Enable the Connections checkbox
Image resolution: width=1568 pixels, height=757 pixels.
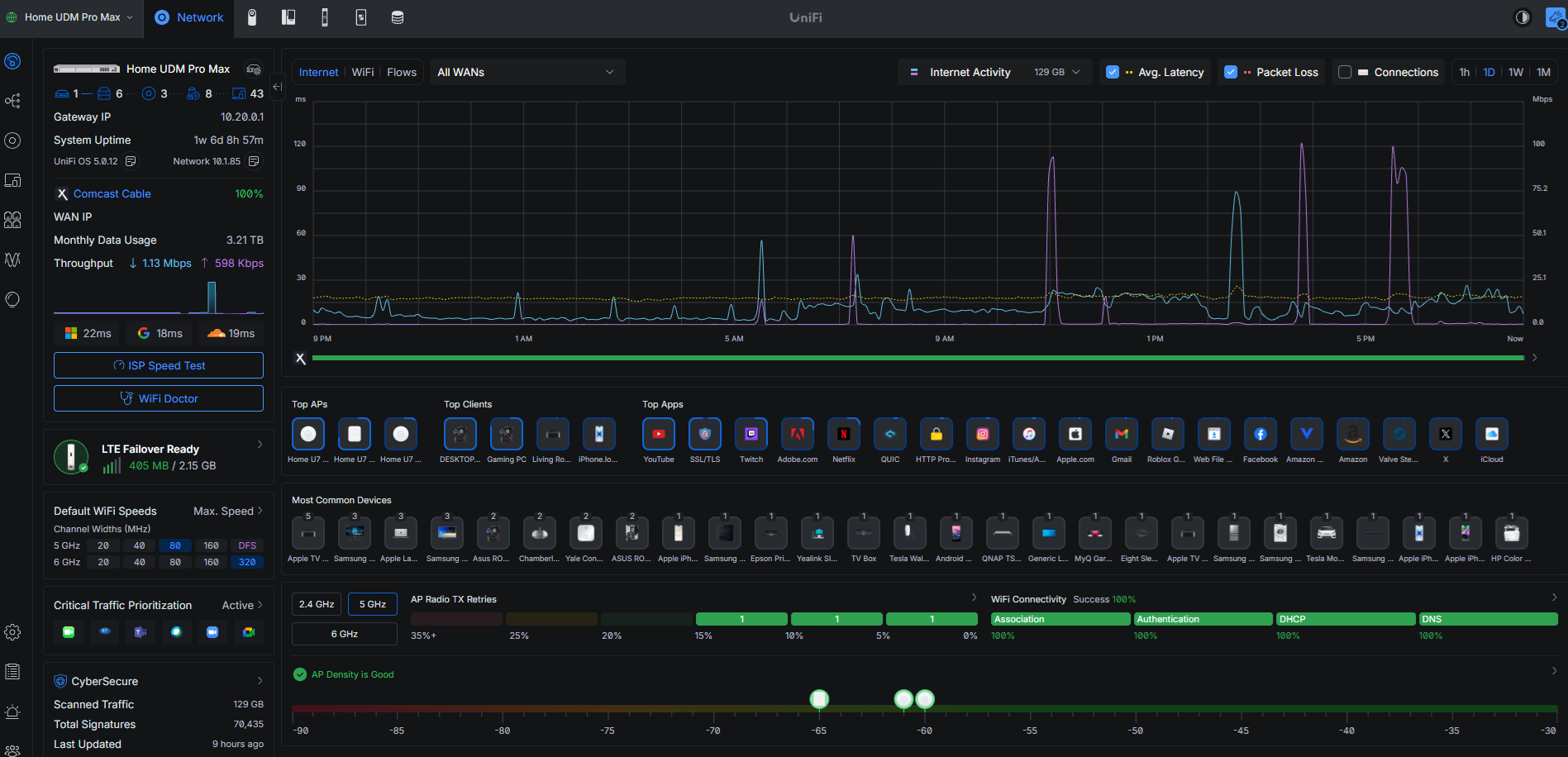click(x=1345, y=73)
